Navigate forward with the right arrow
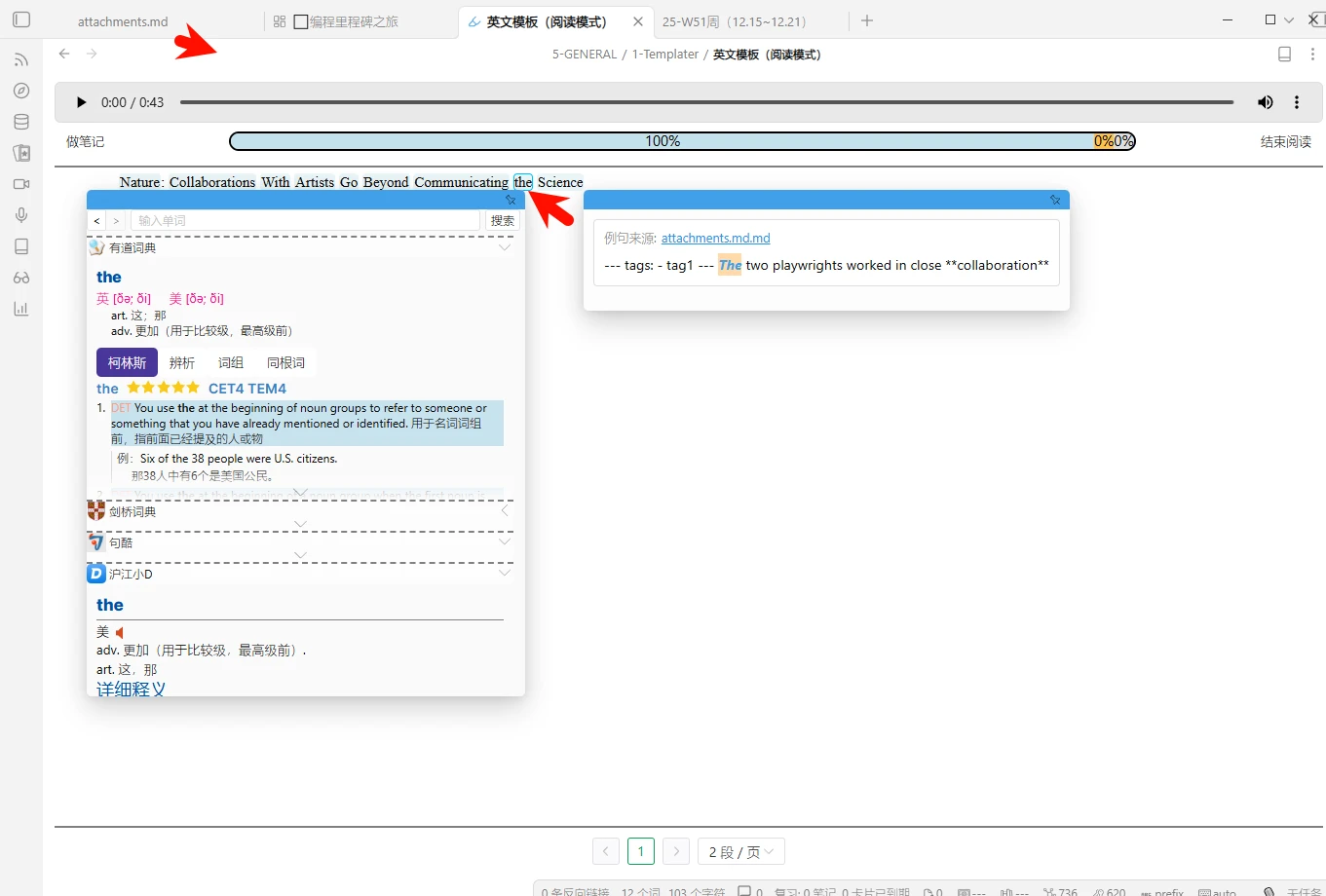 (92, 54)
